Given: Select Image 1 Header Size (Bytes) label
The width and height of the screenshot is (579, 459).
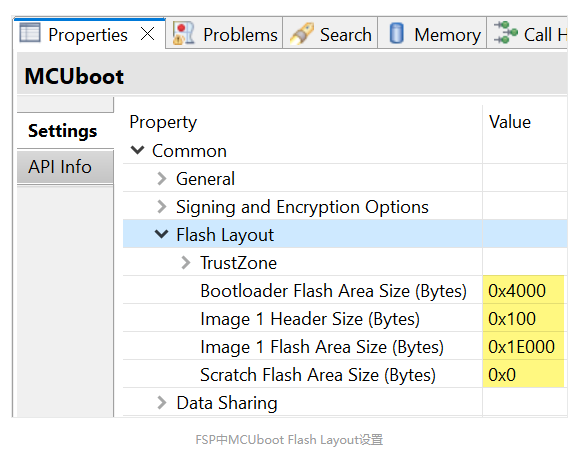Looking at the screenshot, I should [x=310, y=319].
